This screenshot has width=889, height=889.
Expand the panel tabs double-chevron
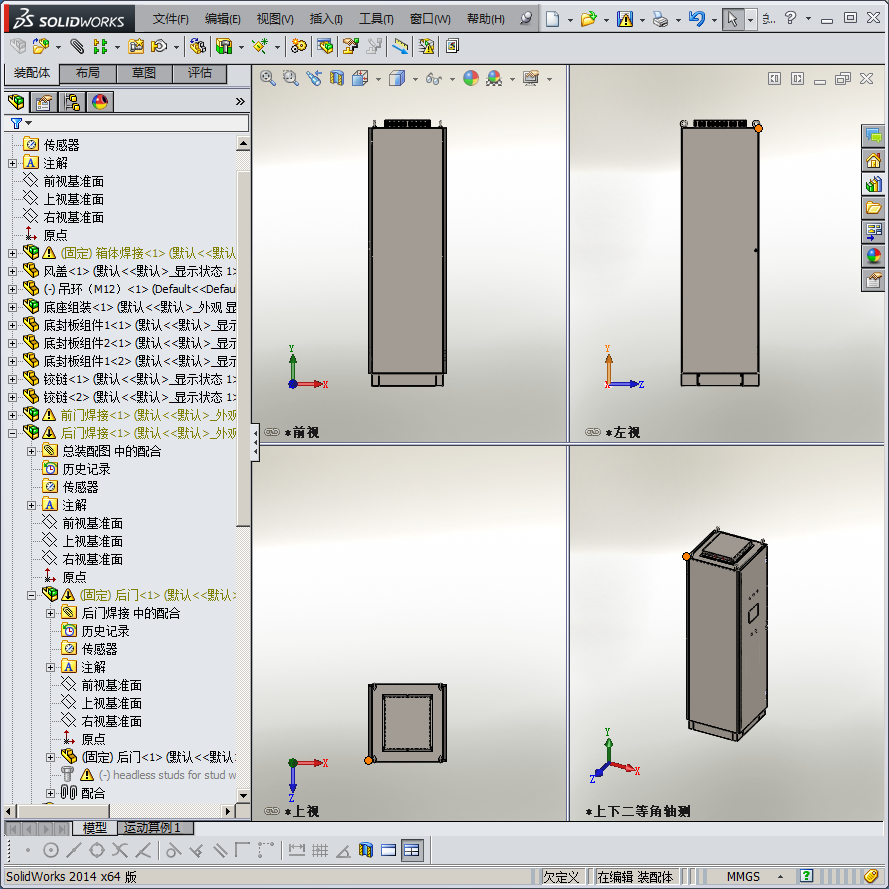[x=240, y=101]
